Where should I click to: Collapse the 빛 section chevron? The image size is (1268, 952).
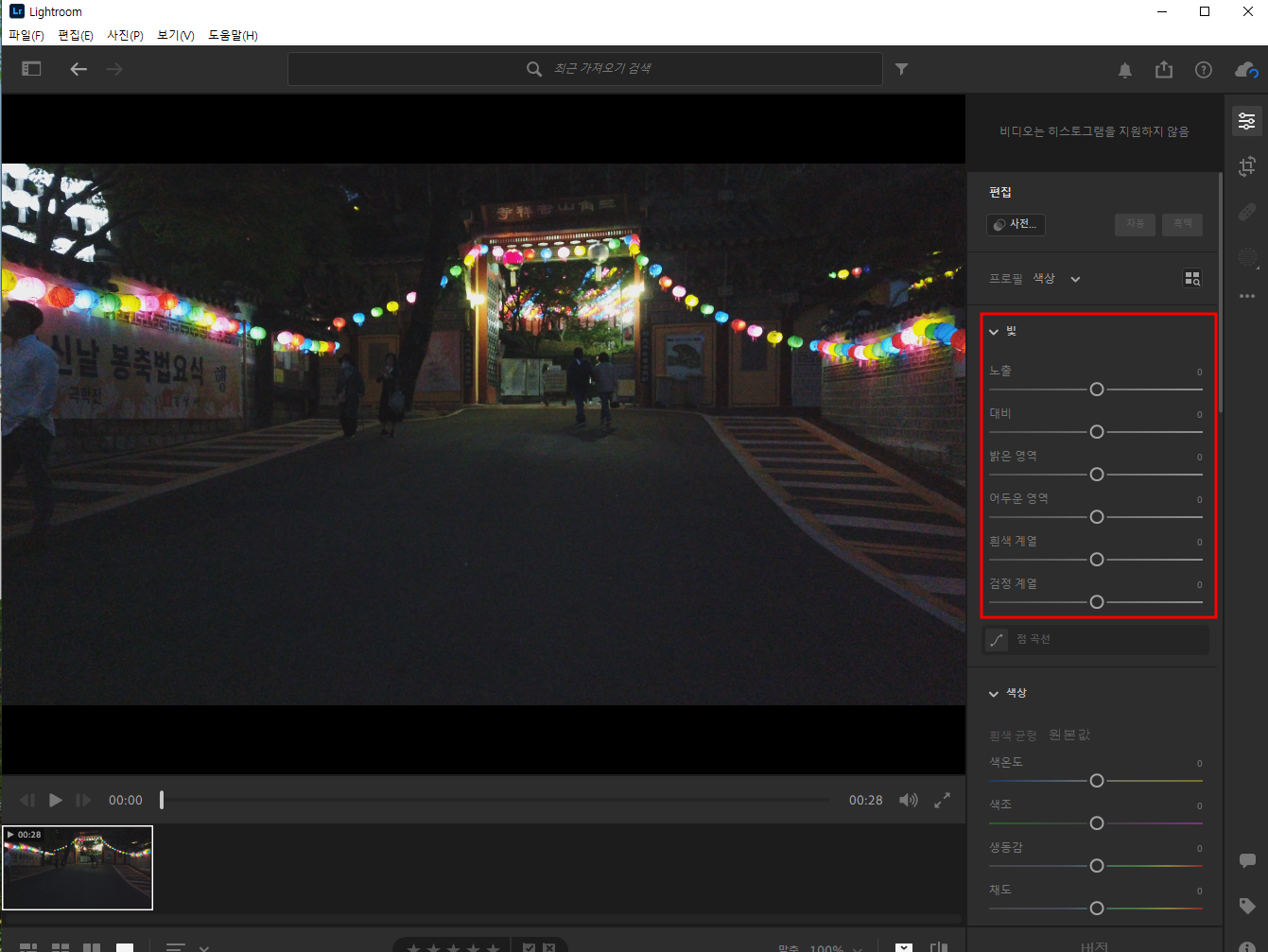(x=994, y=332)
